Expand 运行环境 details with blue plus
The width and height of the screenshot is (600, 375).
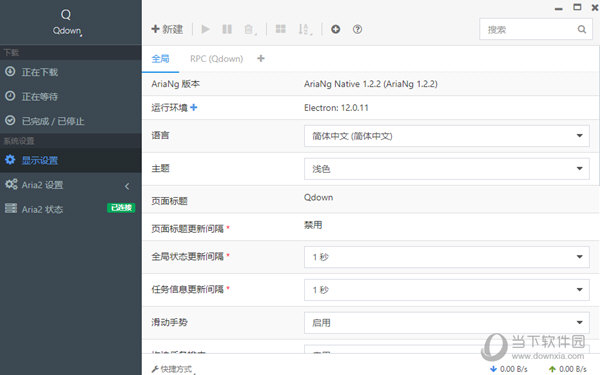click(194, 108)
